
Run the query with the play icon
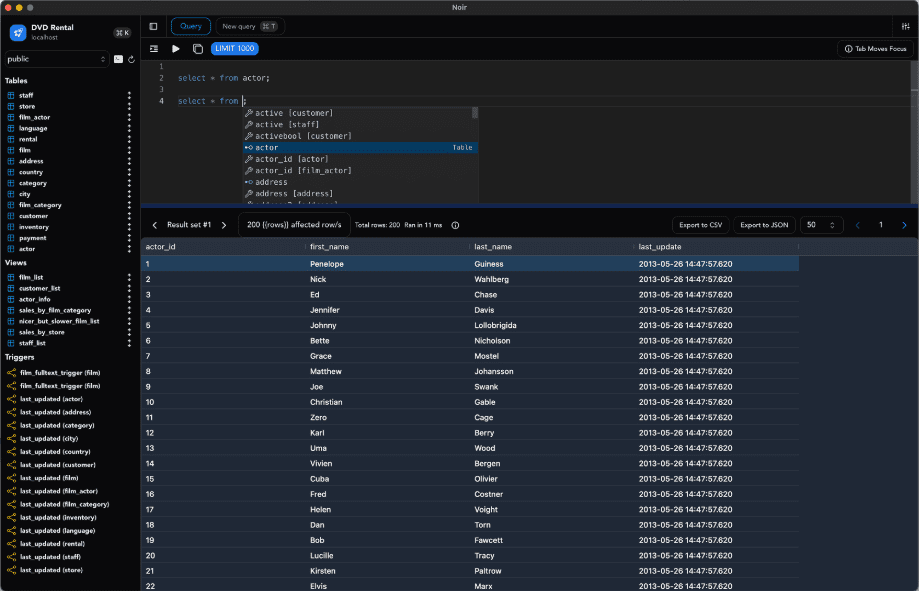(176, 48)
